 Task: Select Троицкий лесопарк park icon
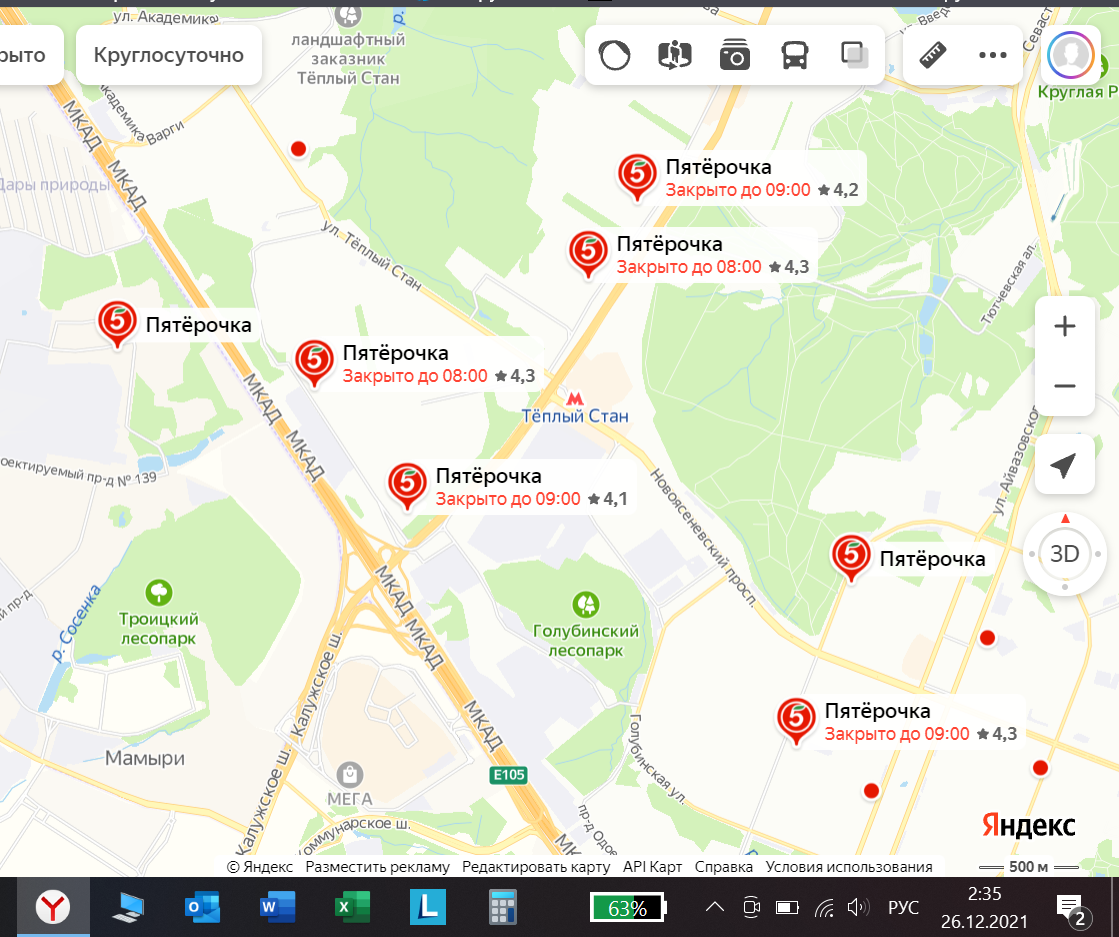(158, 592)
